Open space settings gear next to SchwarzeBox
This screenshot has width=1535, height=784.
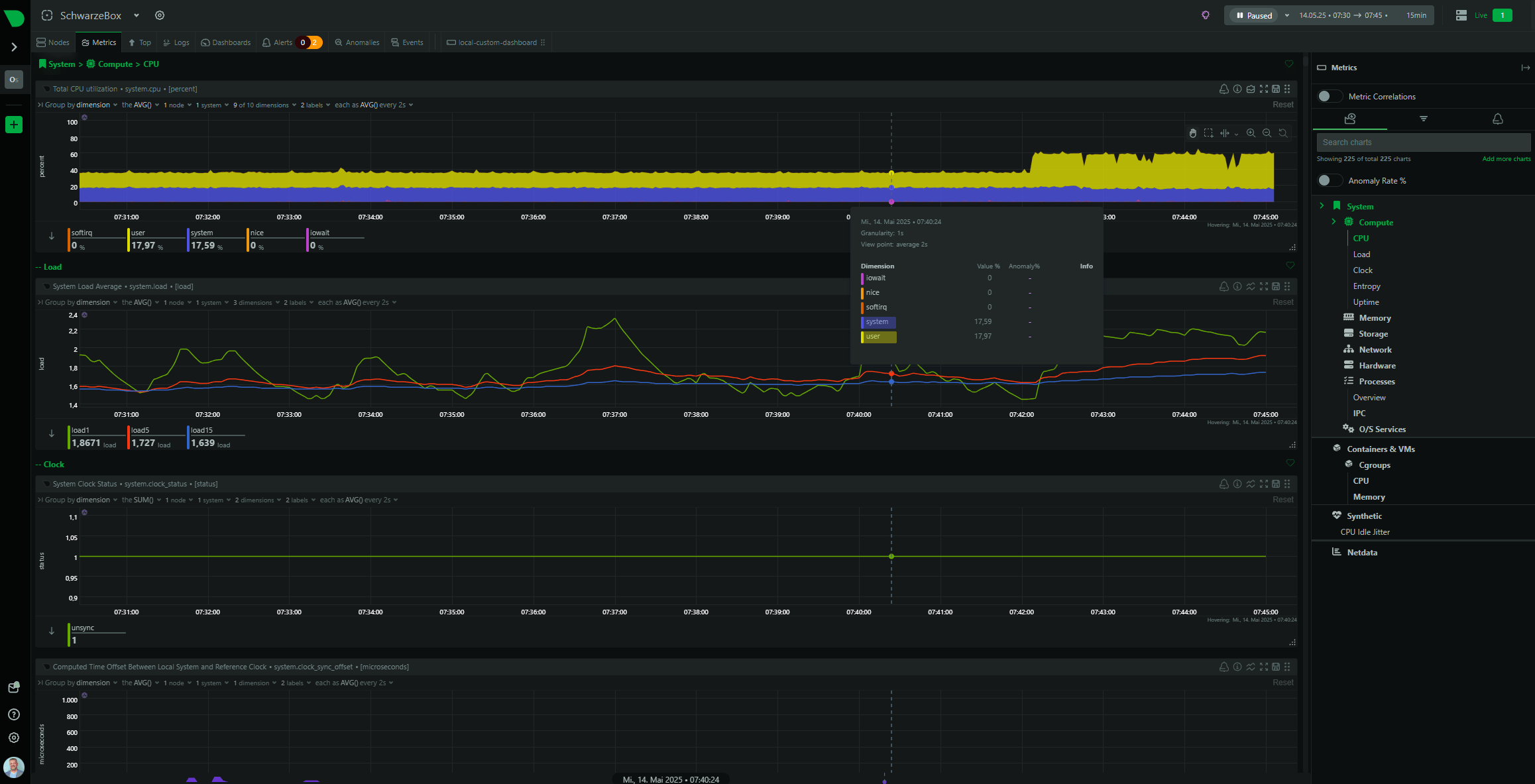click(x=160, y=15)
